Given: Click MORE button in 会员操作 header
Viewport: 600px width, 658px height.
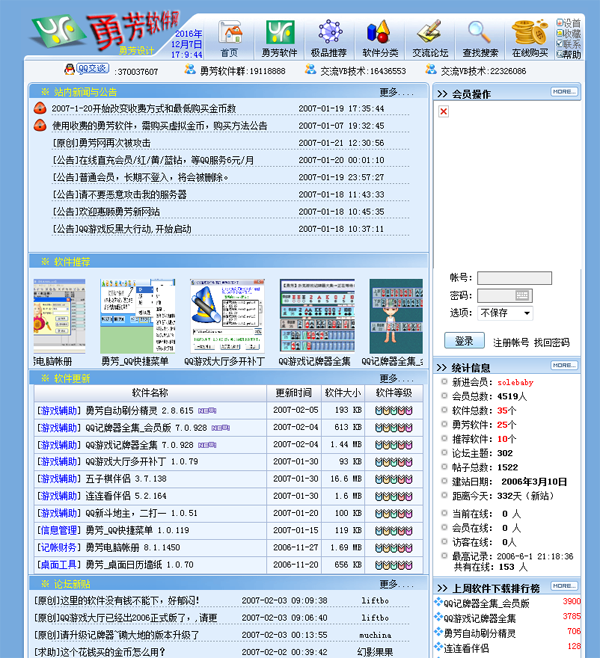Looking at the screenshot, I should click(x=564, y=92).
